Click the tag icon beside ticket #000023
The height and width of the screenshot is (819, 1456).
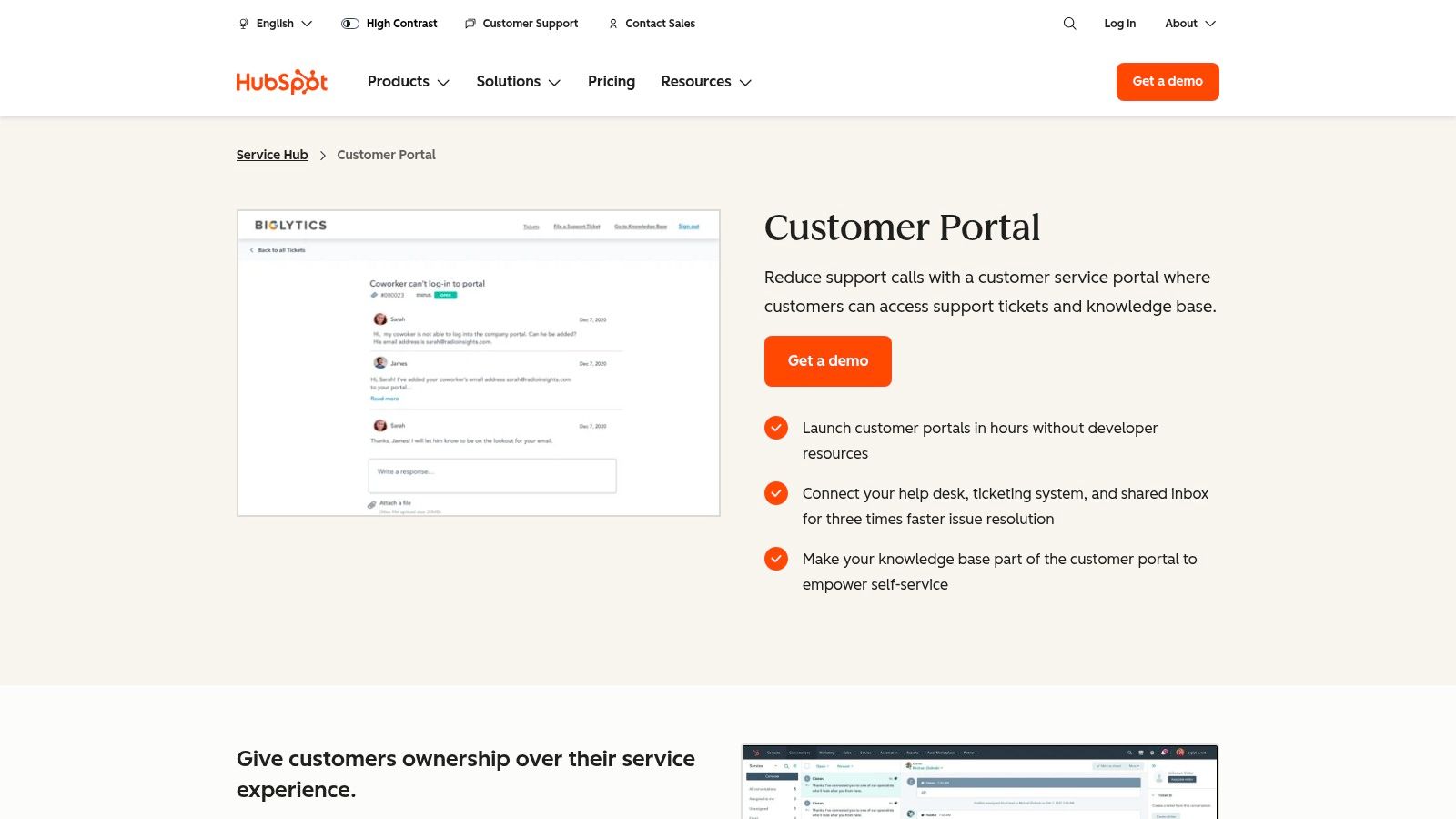372,295
